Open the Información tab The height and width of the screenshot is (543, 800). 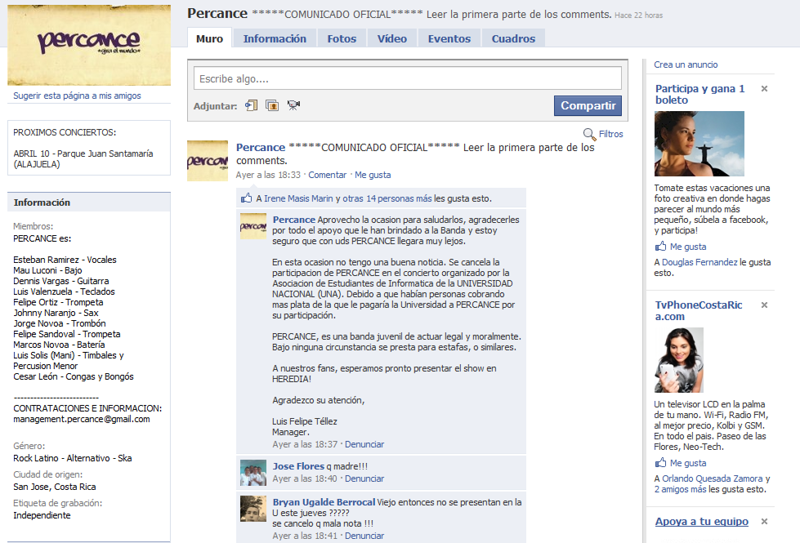[274, 39]
